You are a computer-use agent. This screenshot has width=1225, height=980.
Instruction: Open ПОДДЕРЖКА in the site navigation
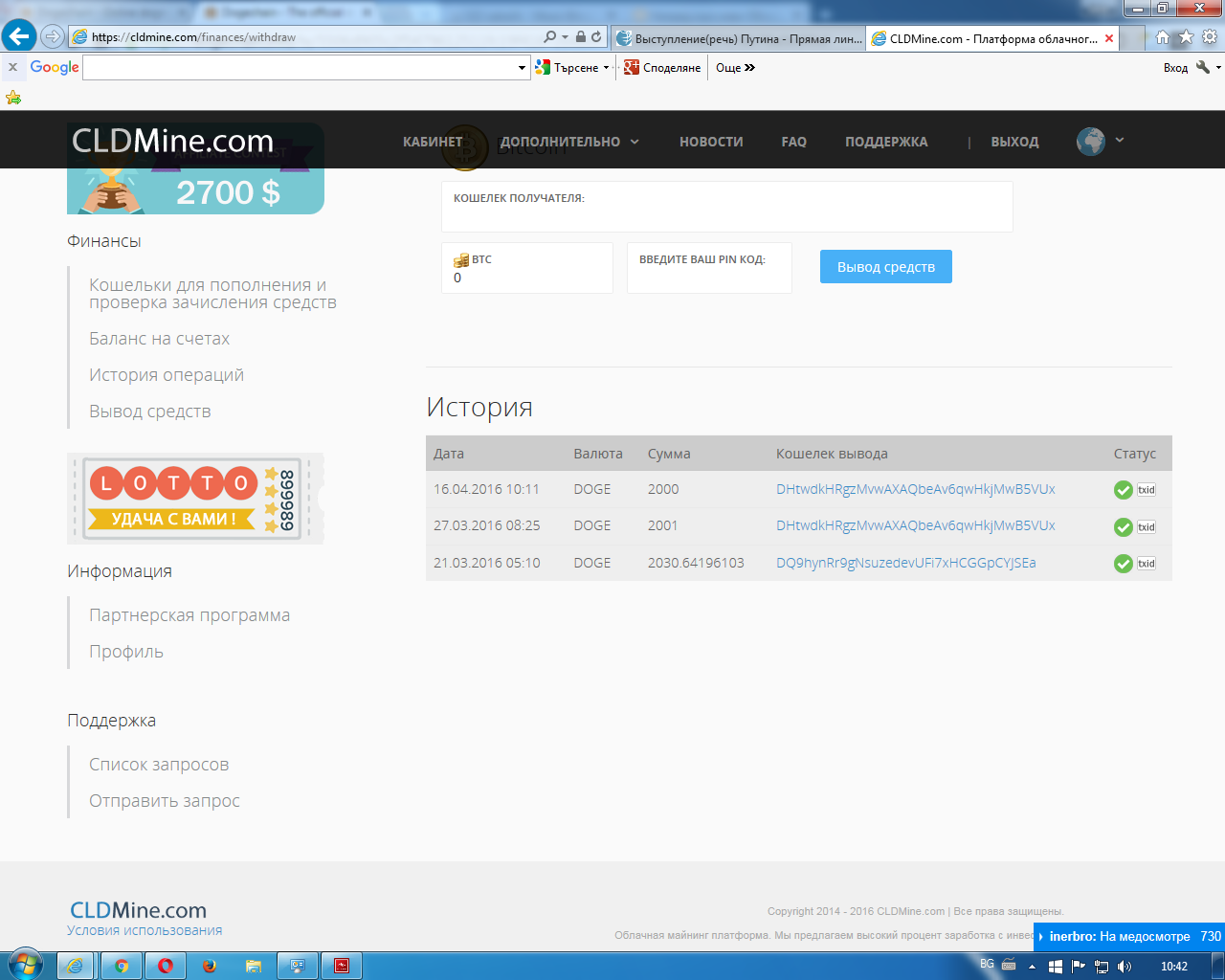886,142
